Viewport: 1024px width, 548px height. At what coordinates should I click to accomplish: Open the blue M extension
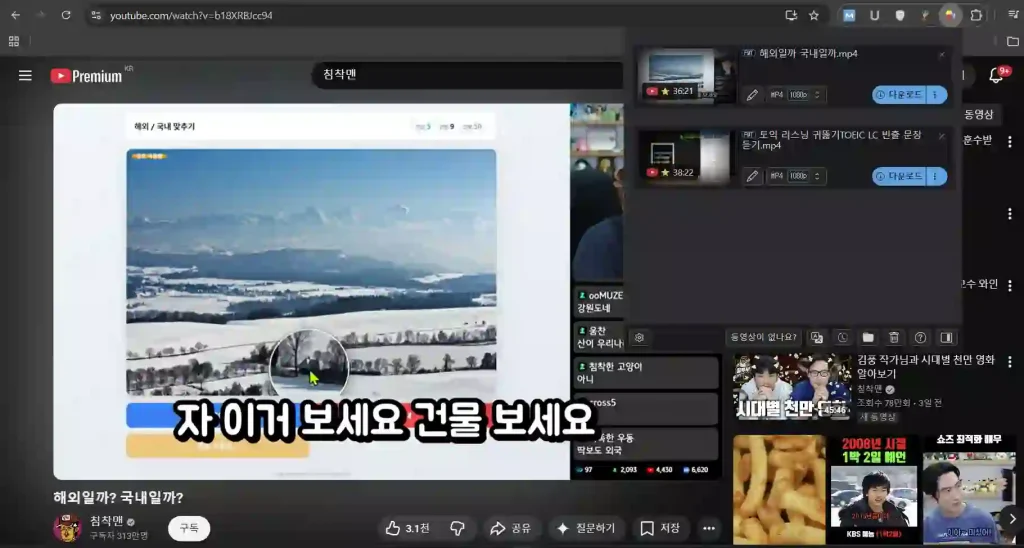(849, 15)
